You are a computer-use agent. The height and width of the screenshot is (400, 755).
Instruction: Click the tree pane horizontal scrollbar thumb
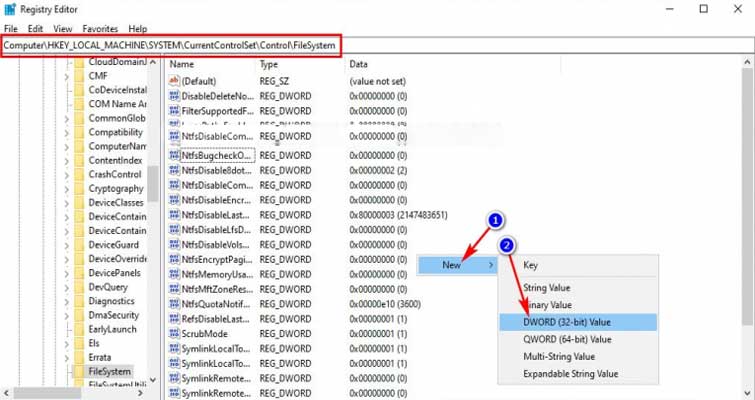pos(48,393)
